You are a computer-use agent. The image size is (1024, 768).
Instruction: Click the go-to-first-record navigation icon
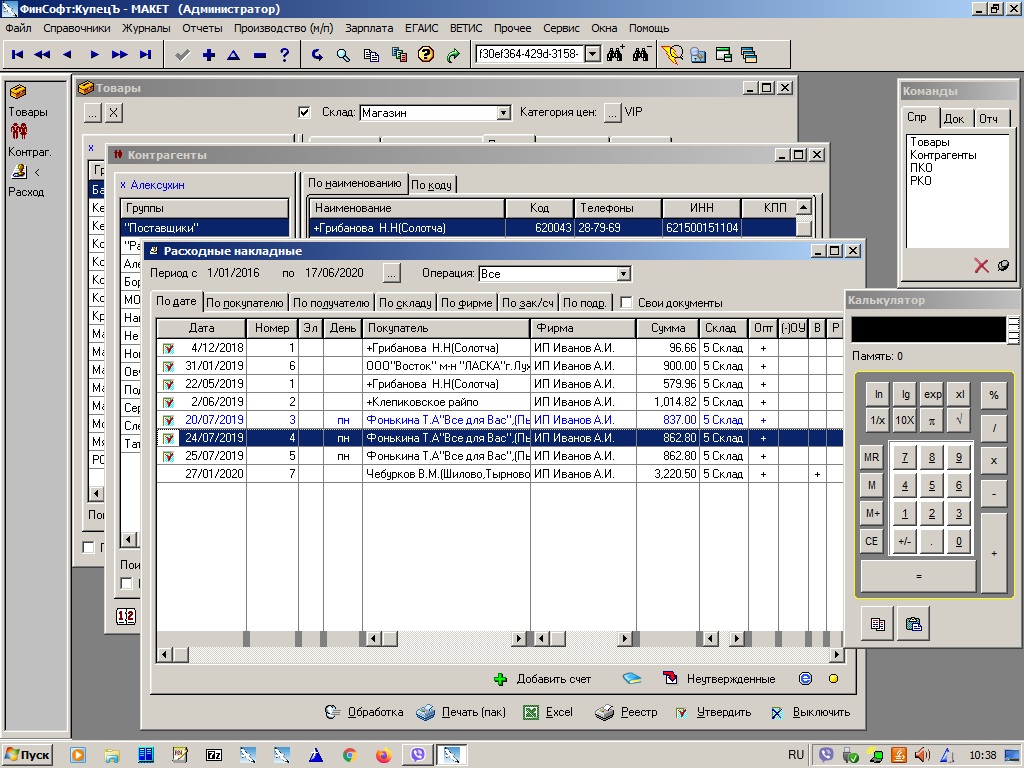[x=17, y=55]
